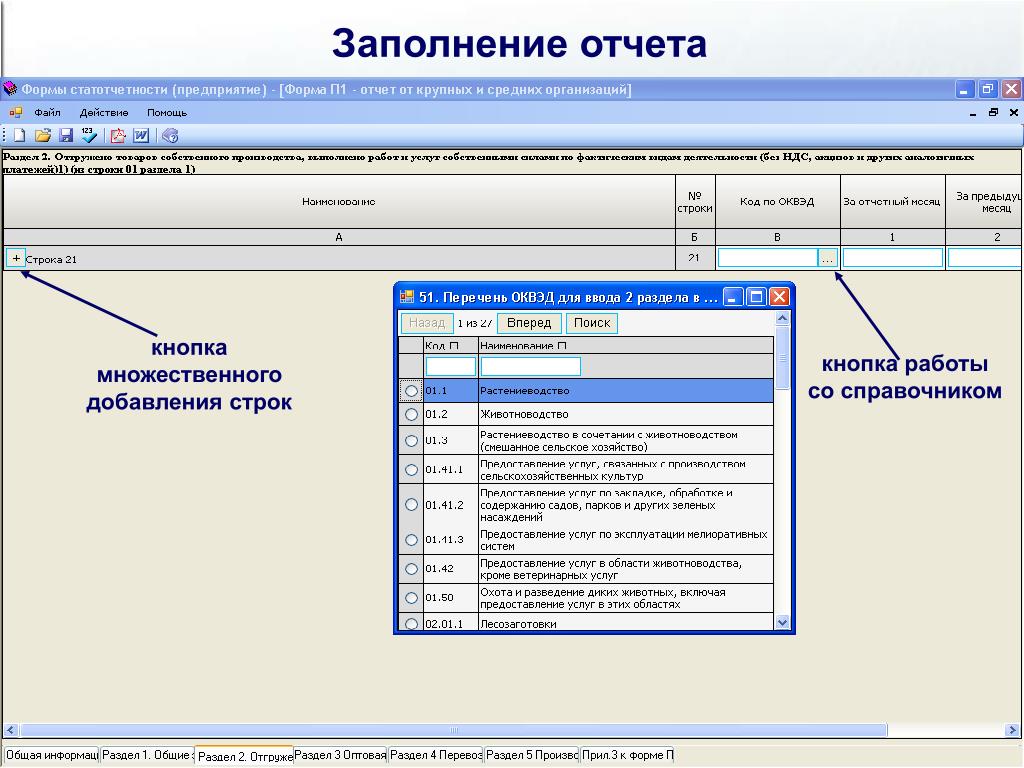Expand Строка 21 with the plus button

pyautogui.click(x=16, y=259)
